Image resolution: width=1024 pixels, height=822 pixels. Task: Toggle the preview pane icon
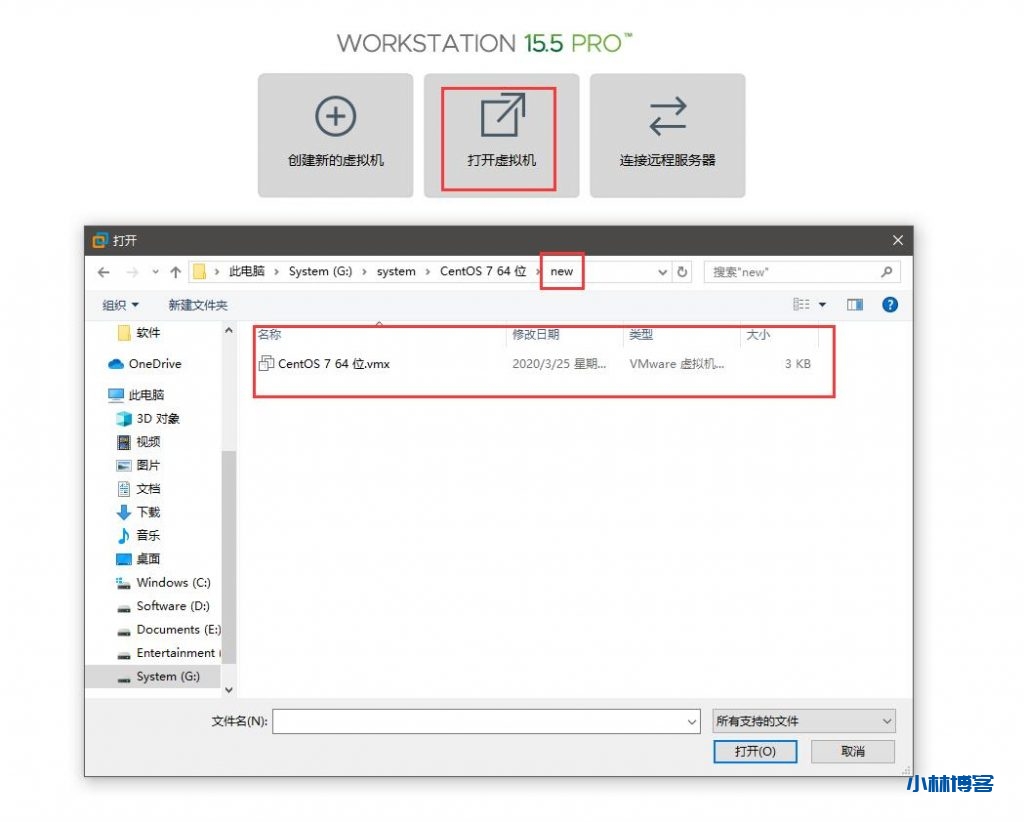point(854,304)
